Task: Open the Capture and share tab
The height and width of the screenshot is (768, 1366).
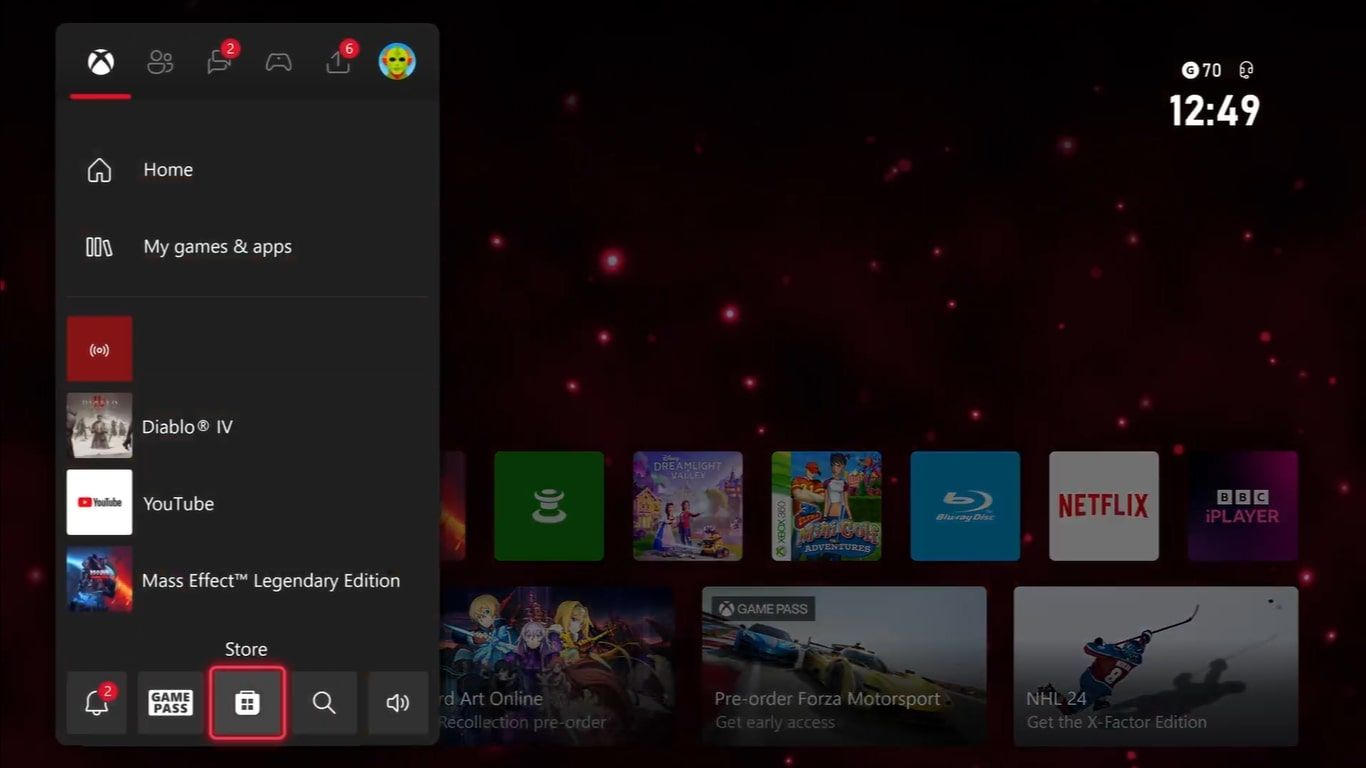Action: point(338,62)
